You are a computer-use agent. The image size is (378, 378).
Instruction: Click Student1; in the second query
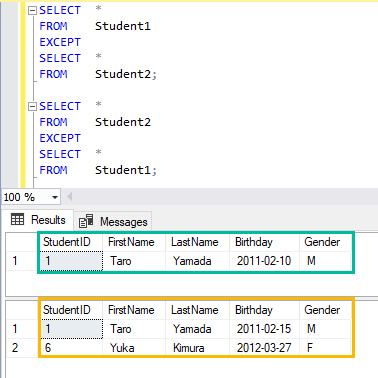click(x=126, y=170)
